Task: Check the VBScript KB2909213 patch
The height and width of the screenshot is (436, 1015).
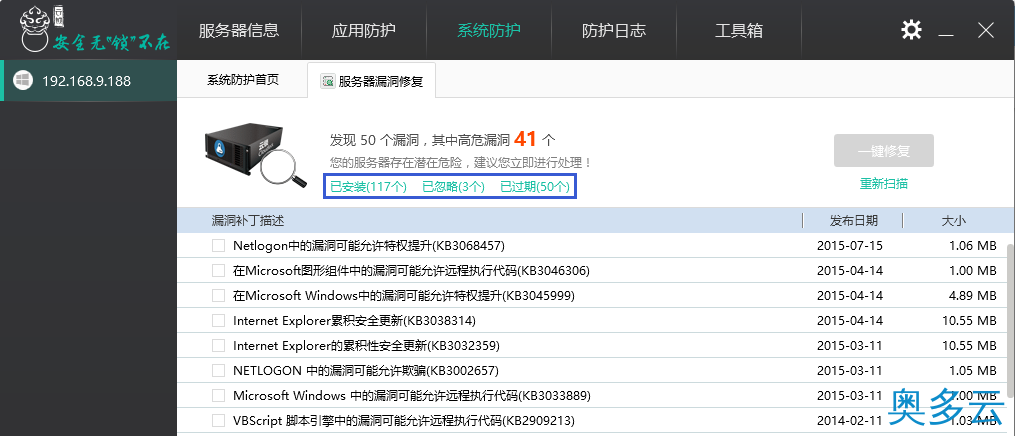Action: click(219, 420)
